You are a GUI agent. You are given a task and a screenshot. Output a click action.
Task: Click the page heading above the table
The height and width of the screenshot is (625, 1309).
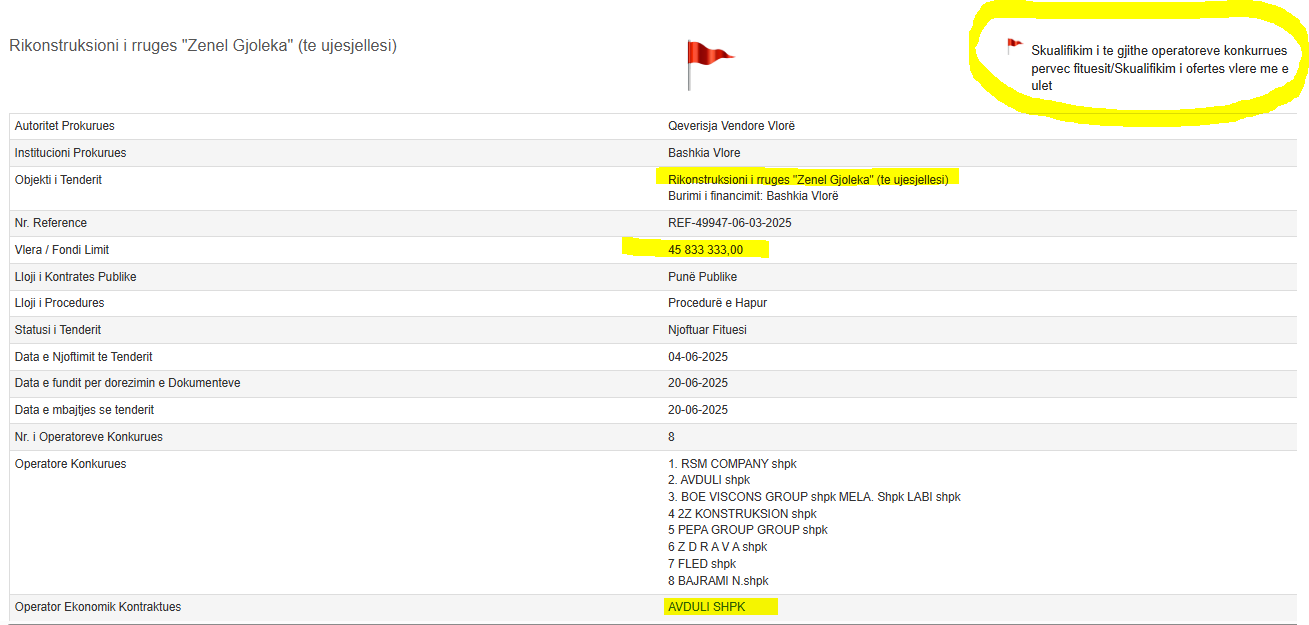tap(203, 45)
